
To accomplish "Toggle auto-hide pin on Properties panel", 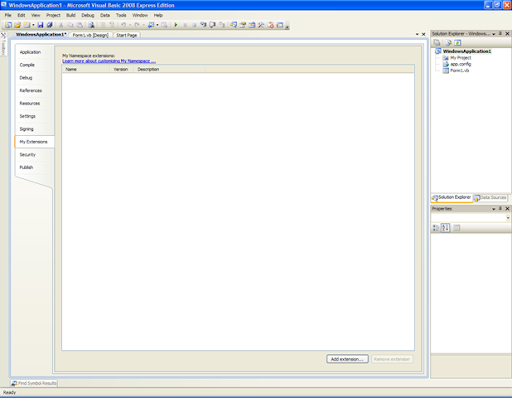I will tap(500, 209).
